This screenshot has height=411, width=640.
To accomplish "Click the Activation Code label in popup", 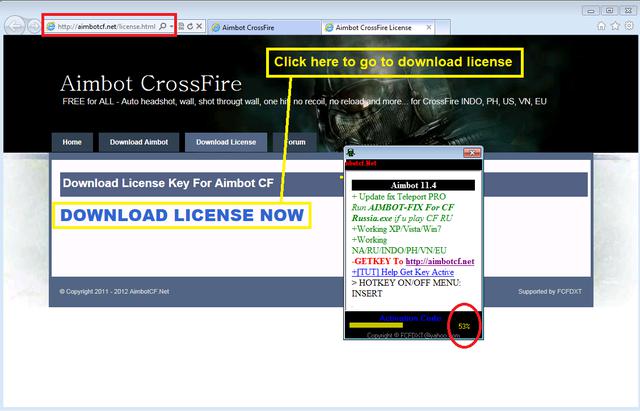I will 410,318.
